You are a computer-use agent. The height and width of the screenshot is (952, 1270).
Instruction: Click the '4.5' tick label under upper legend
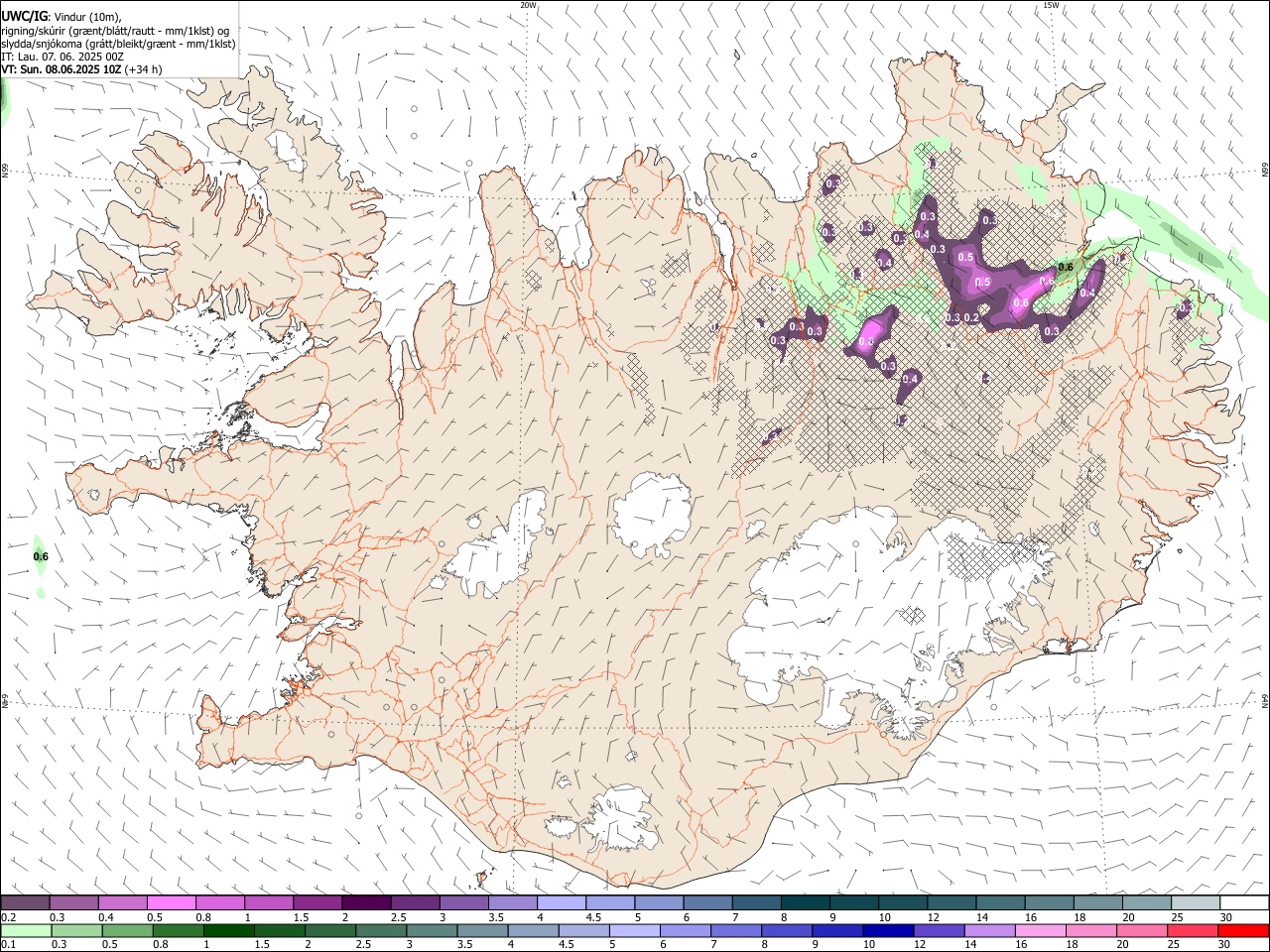point(593,917)
